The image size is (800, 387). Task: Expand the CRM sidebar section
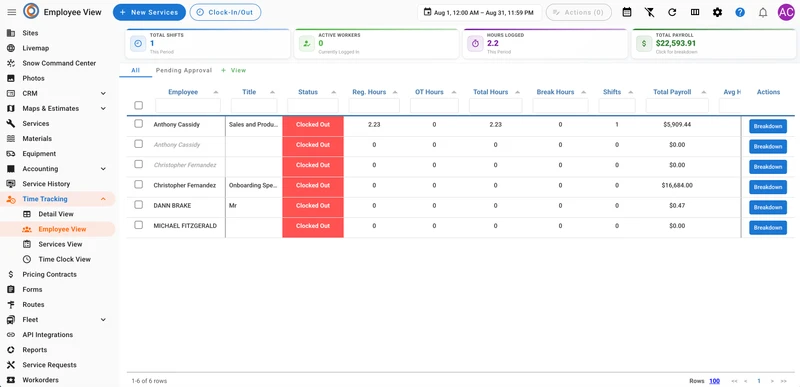click(103, 93)
